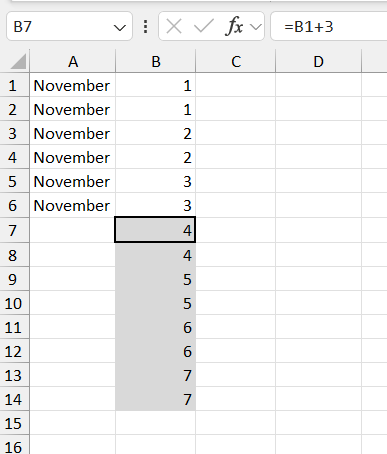Open the Name Box dropdown arrow
Image resolution: width=387 pixels, height=454 pixels.
[x=119, y=27]
